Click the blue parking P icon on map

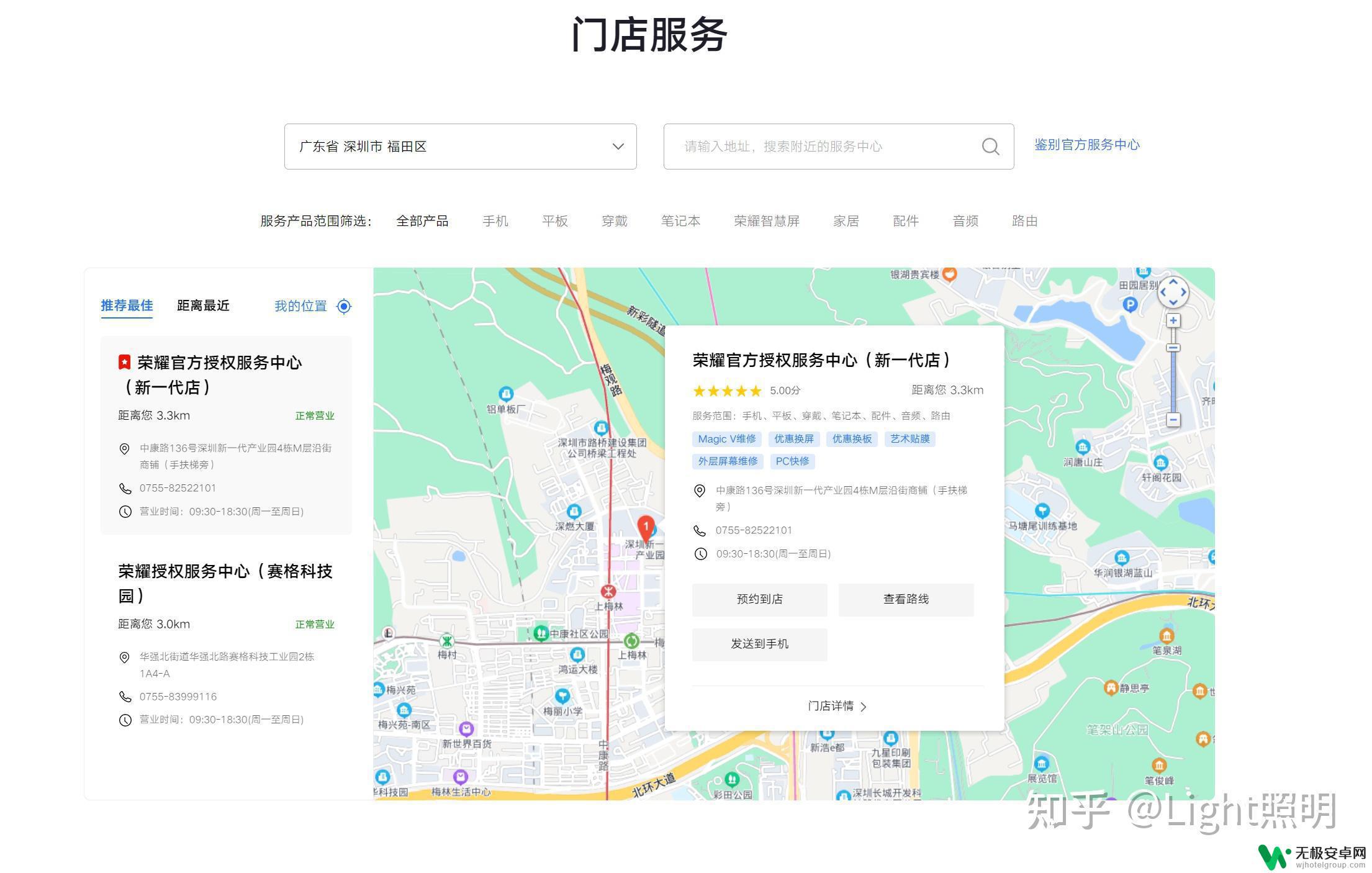(1130, 304)
